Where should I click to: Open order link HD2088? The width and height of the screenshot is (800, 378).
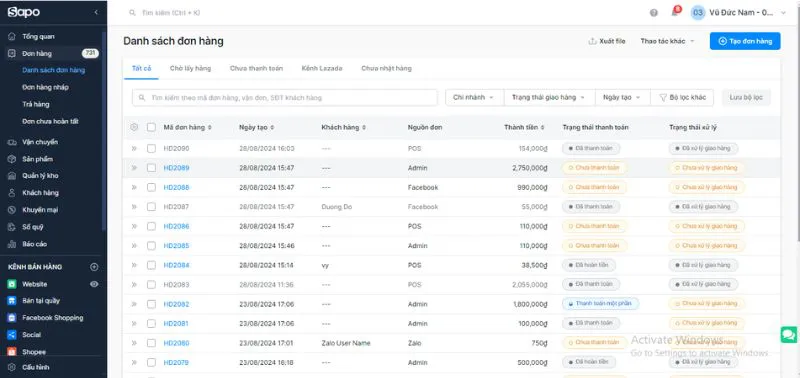pyautogui.click(x=176, y=187)
